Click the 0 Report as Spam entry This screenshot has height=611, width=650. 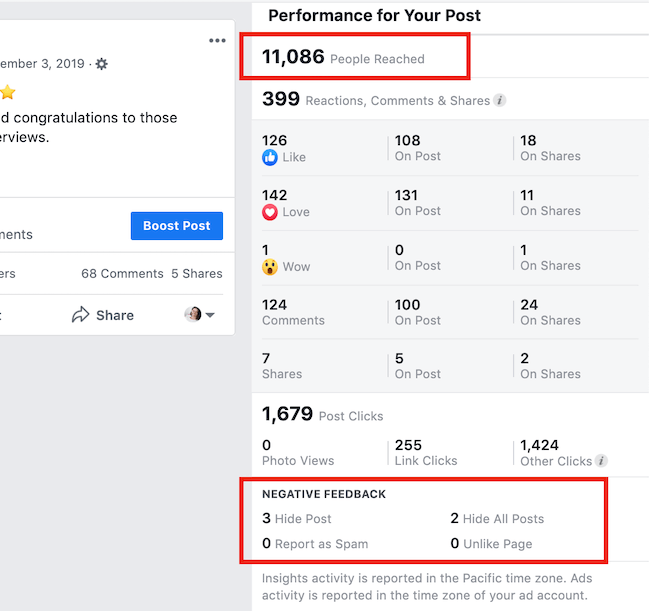tap(315, 544)
